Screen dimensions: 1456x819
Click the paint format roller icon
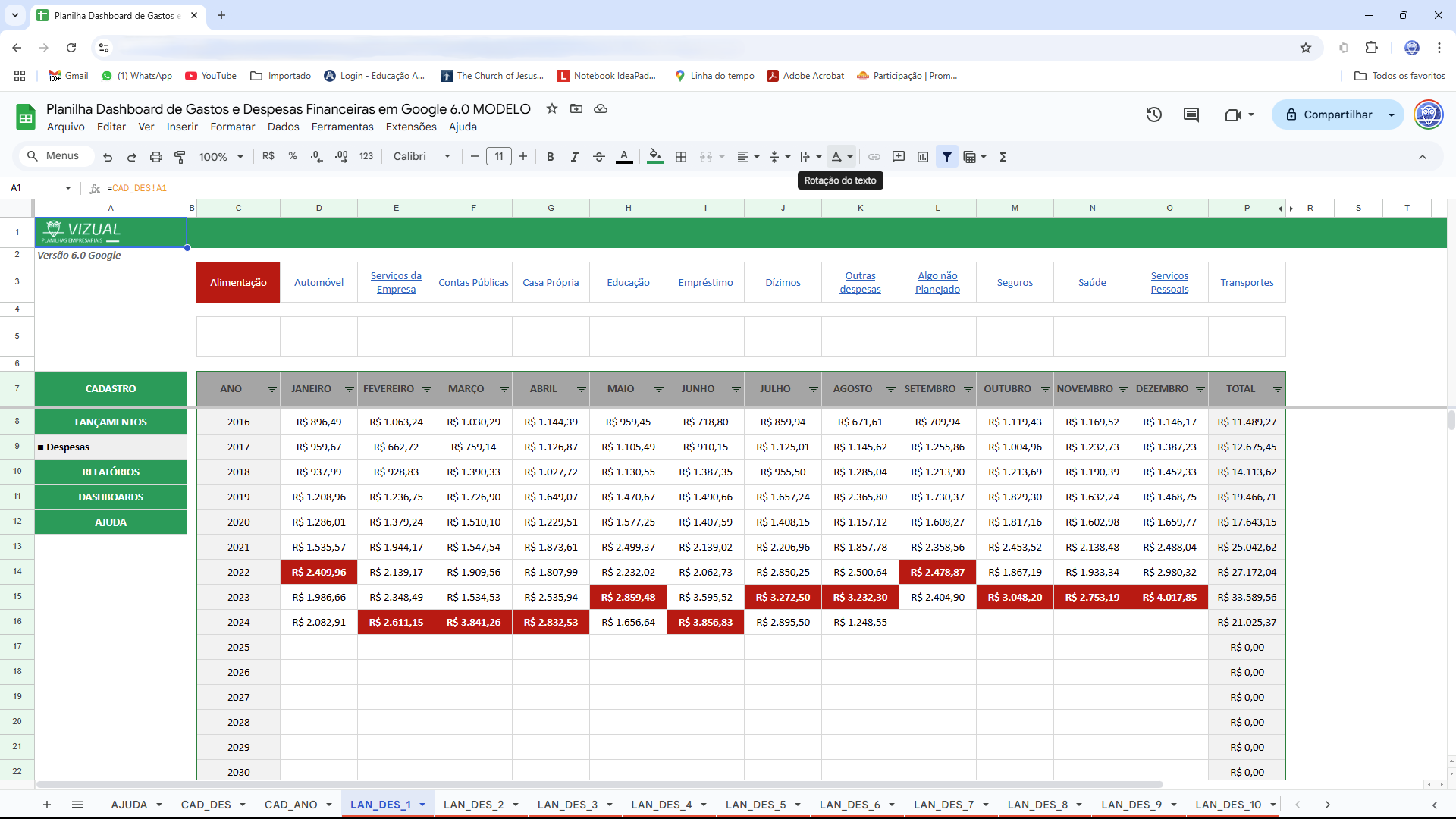pyautogui.click(x=180, y=157)
